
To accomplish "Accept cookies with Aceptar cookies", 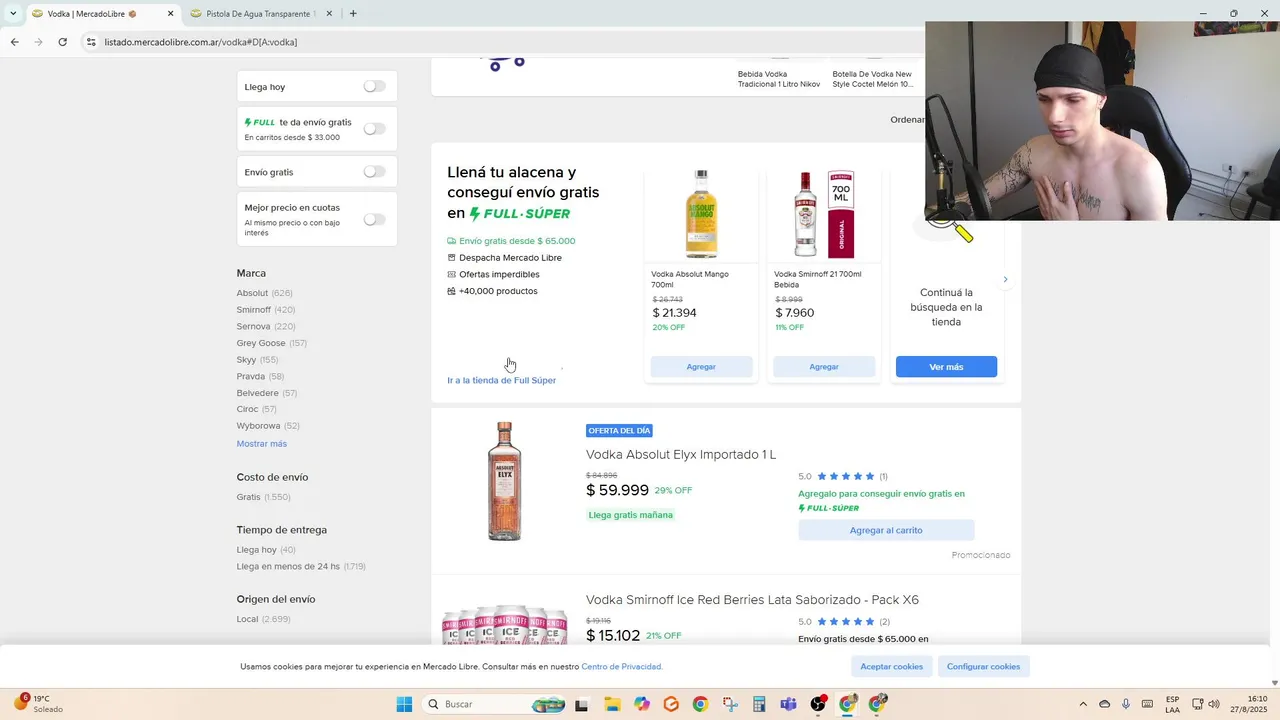I will tap(892, 666).
